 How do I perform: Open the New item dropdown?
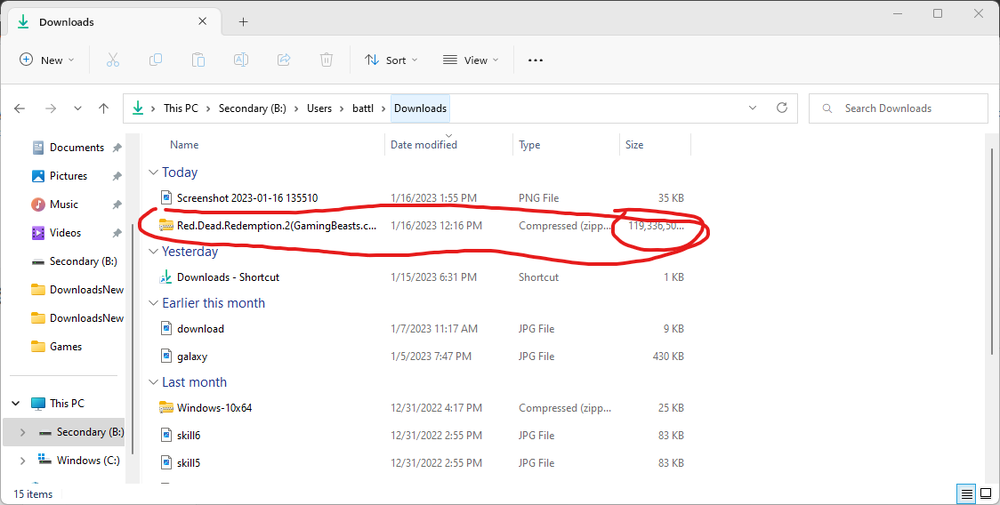click(47, 60)
